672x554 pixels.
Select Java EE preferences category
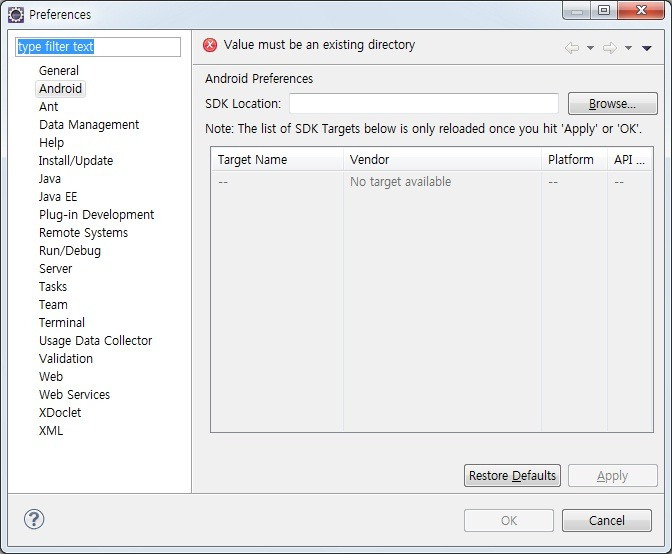click(58, 197)
